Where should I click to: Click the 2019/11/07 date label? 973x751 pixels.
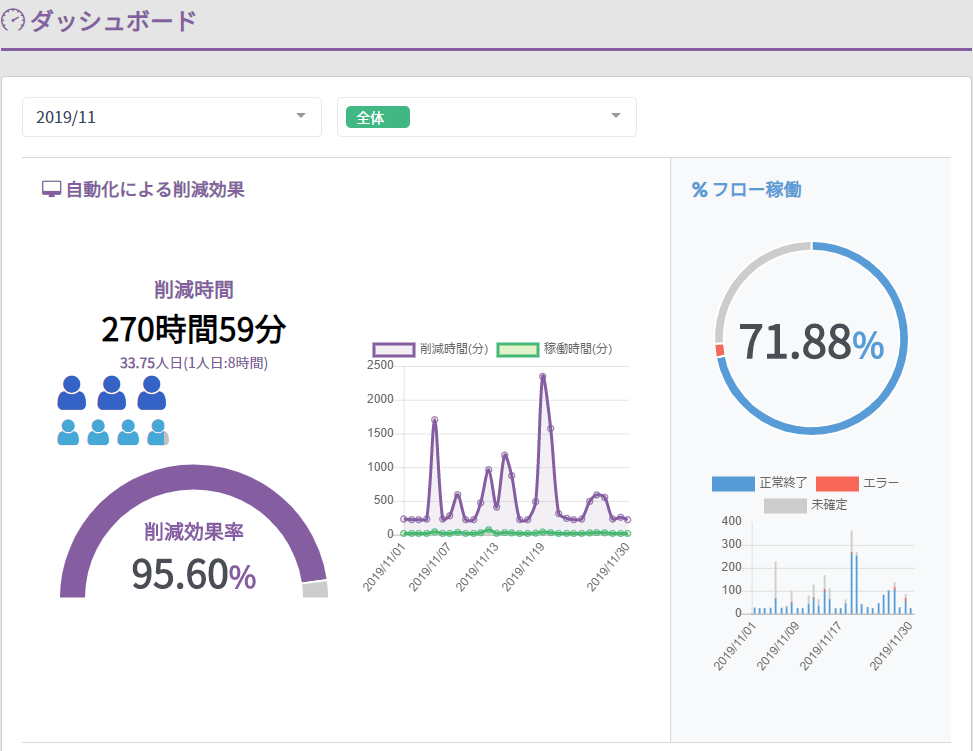pyautogui.click(x=429, y=566)
